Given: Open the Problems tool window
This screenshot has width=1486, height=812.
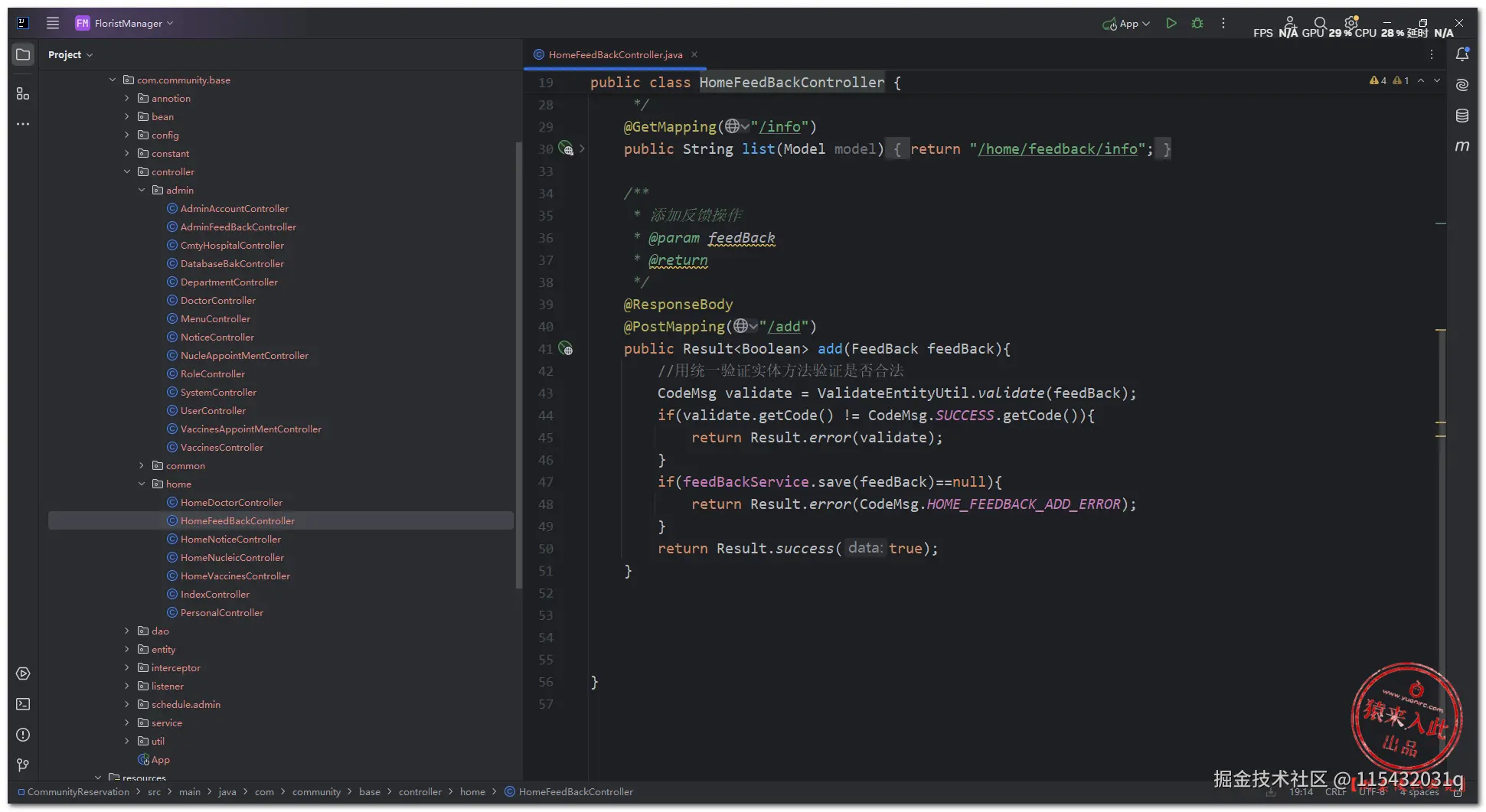Looking at the screenshot, I should point(23,735).
